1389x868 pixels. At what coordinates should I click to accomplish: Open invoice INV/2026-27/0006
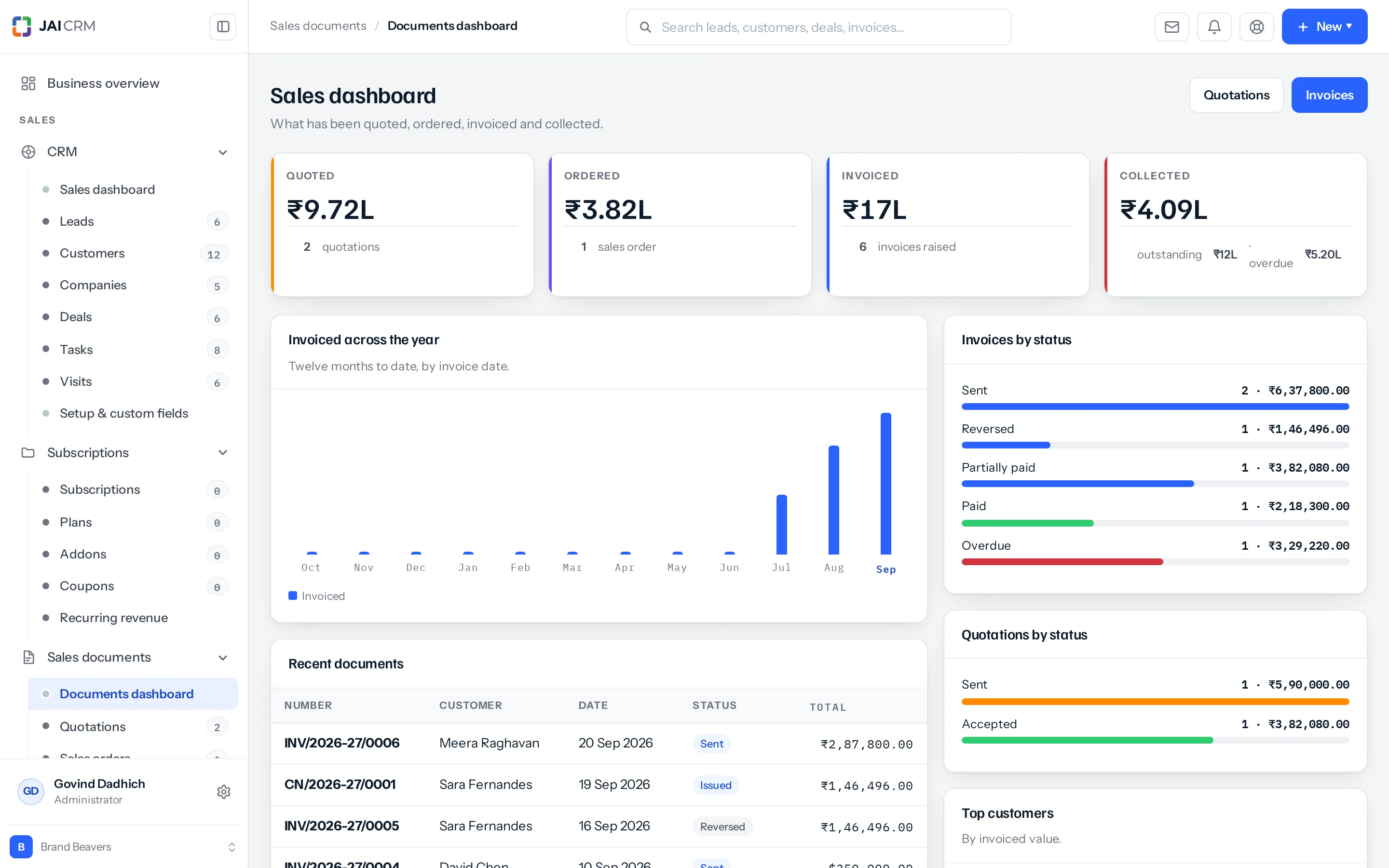pyautogui.click(x=341, y=743)
